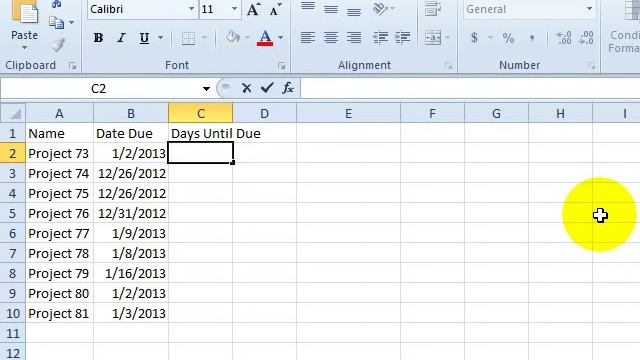Open the Orientation text rotation tool
Image resolution: width=640 pixels, height=360 pixels.
click(x=381, y=9)
